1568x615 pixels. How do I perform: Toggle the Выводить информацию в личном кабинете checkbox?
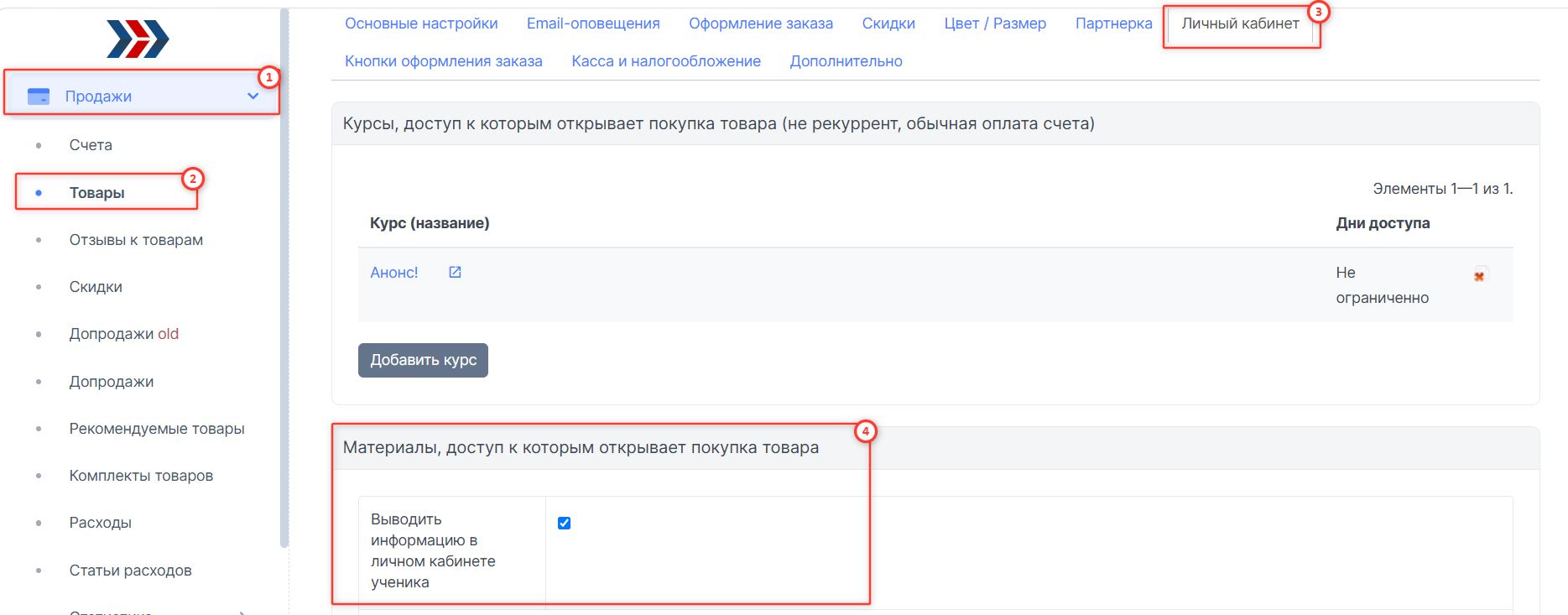[564, 523]
